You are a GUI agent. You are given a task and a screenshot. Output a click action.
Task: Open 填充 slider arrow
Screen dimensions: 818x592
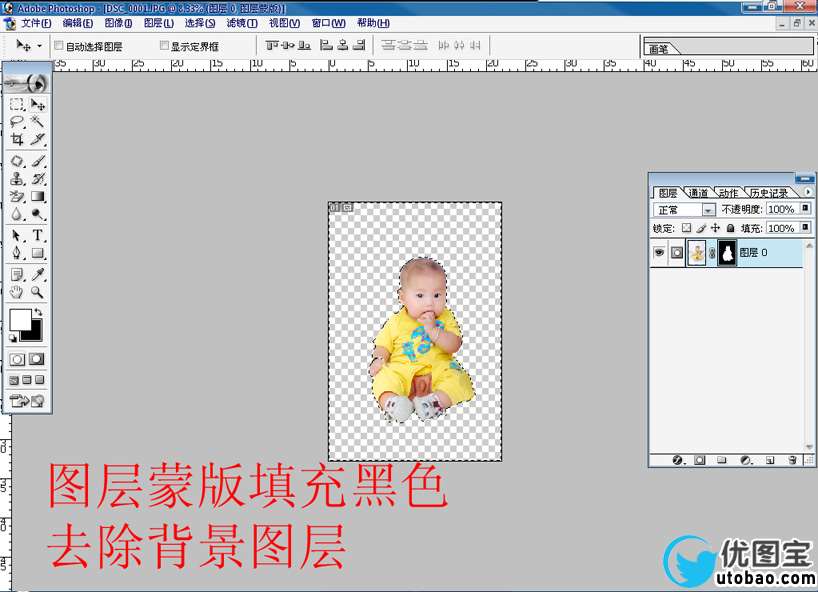click(x=805, y=228)
